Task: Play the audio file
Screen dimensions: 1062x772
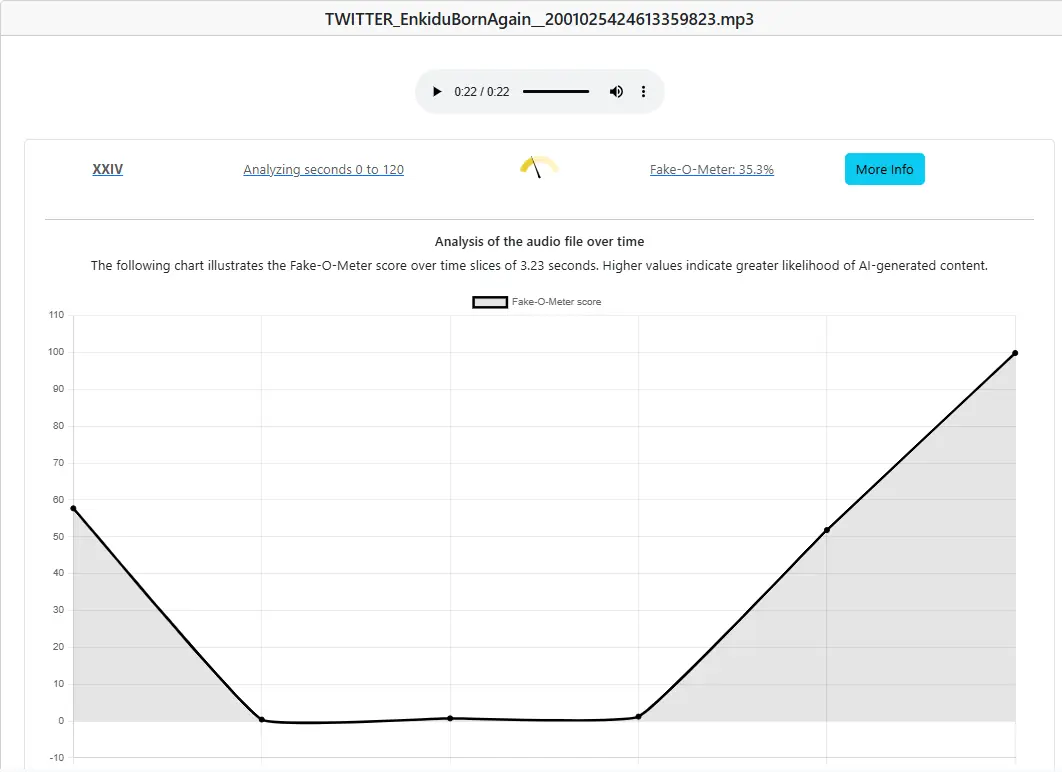Action: 437,92
